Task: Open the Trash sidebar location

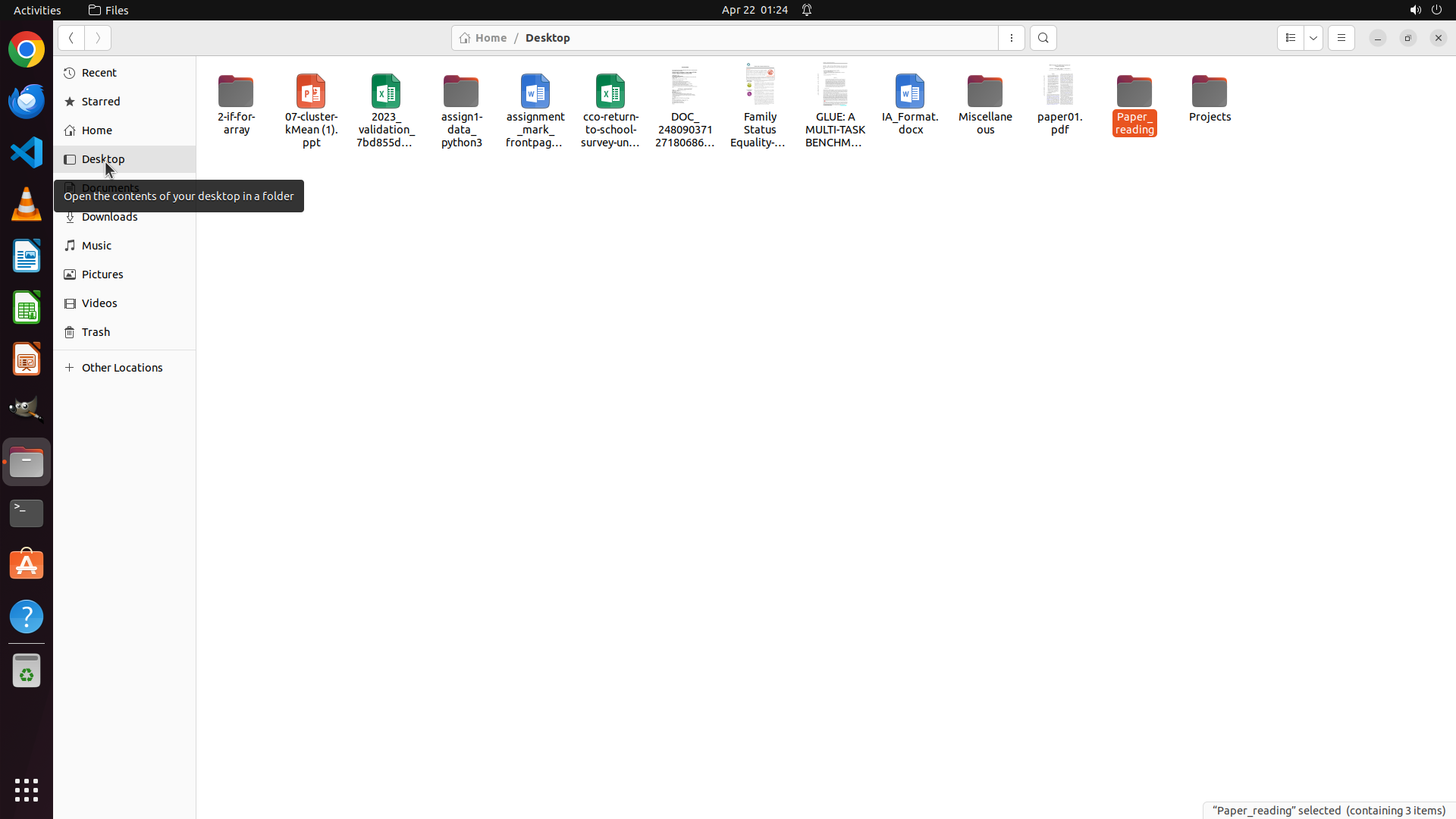Action: (x=96, y=332)
